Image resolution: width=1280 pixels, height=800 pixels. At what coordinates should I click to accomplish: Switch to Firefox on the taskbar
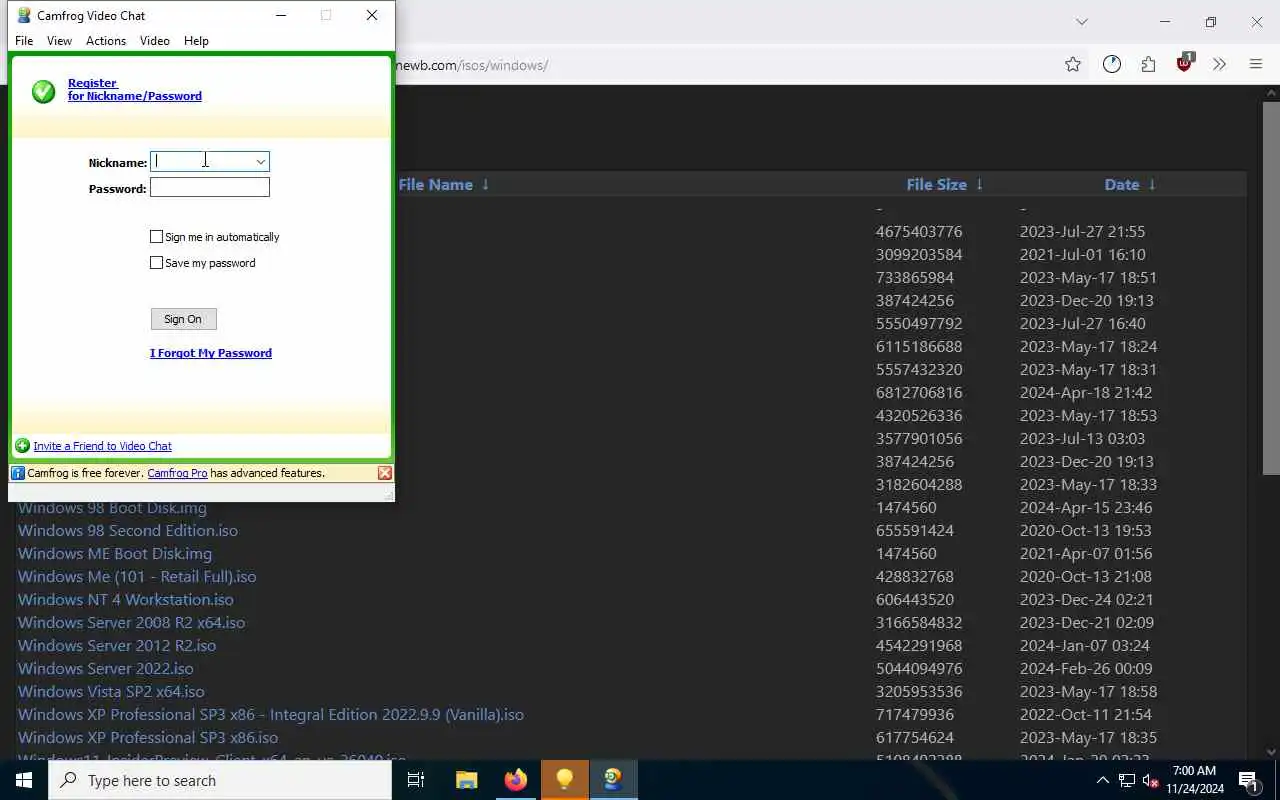(516, 780)
